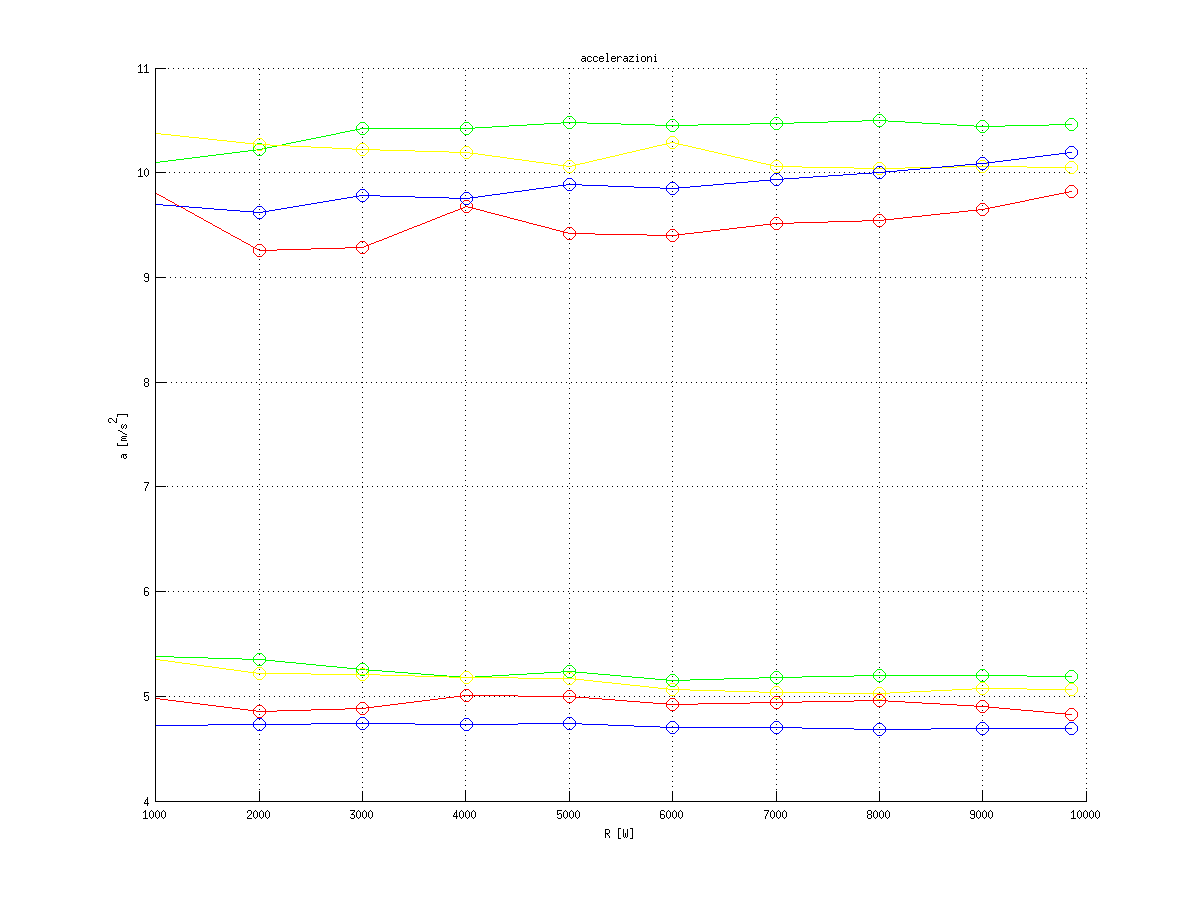1200x900 pixels.
Task: Select upper red curve marker at R=4000
Action: coord(466,206)
